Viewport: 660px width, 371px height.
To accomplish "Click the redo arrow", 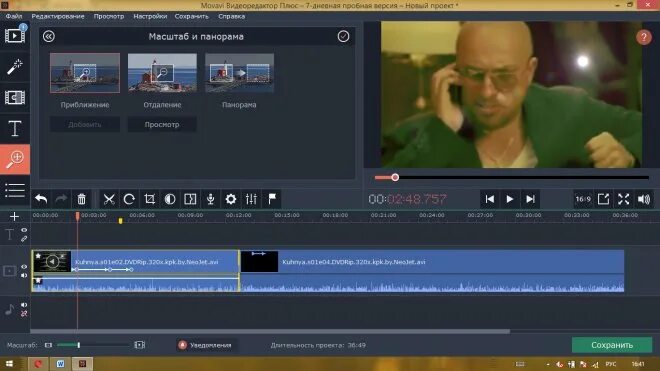I will 61,199.
